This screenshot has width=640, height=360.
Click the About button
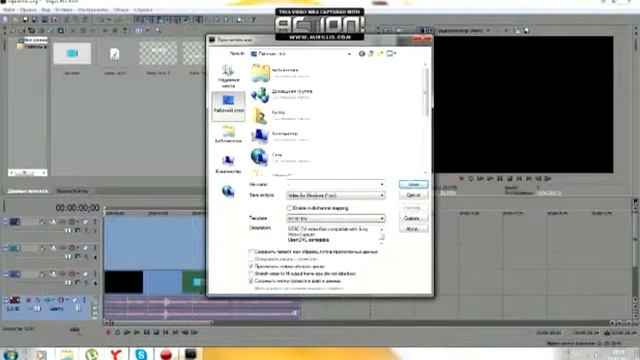413,229
